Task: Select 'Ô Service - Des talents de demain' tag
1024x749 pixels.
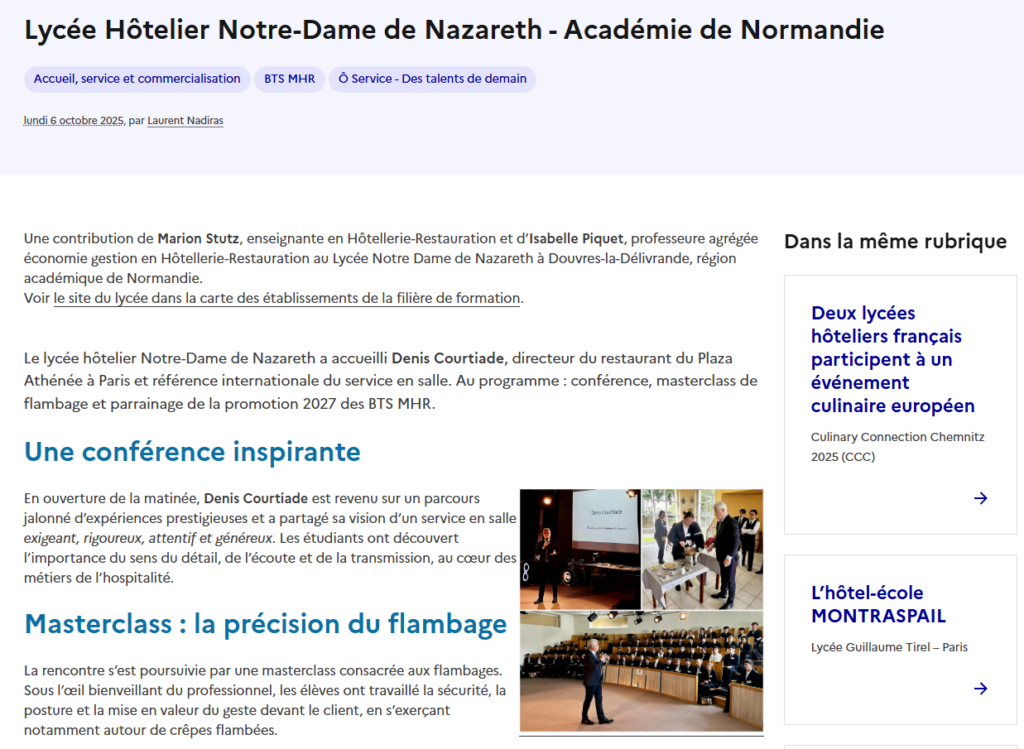Action: [x=433, y=79]
